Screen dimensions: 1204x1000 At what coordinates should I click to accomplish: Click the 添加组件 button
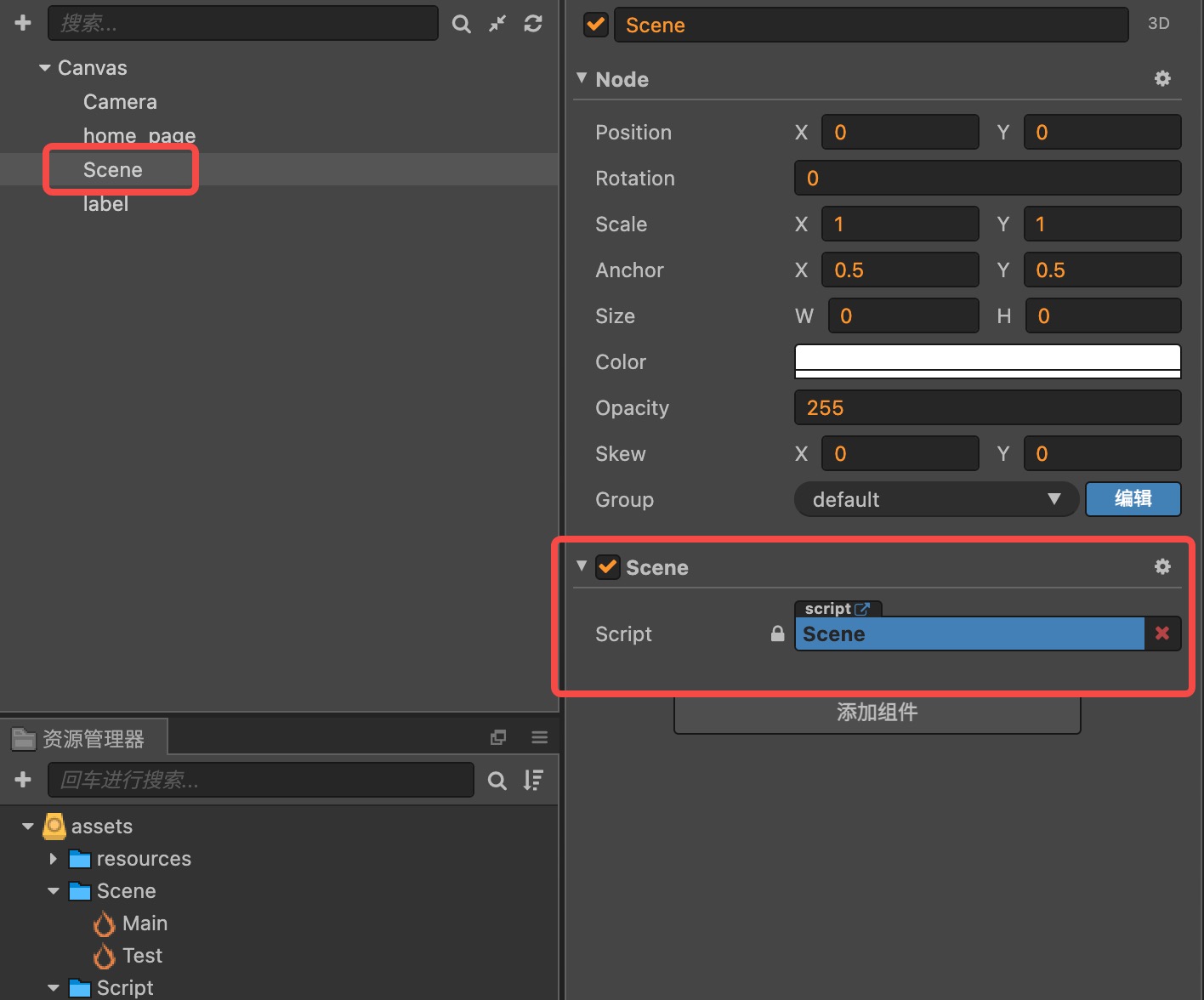[877, 713]
